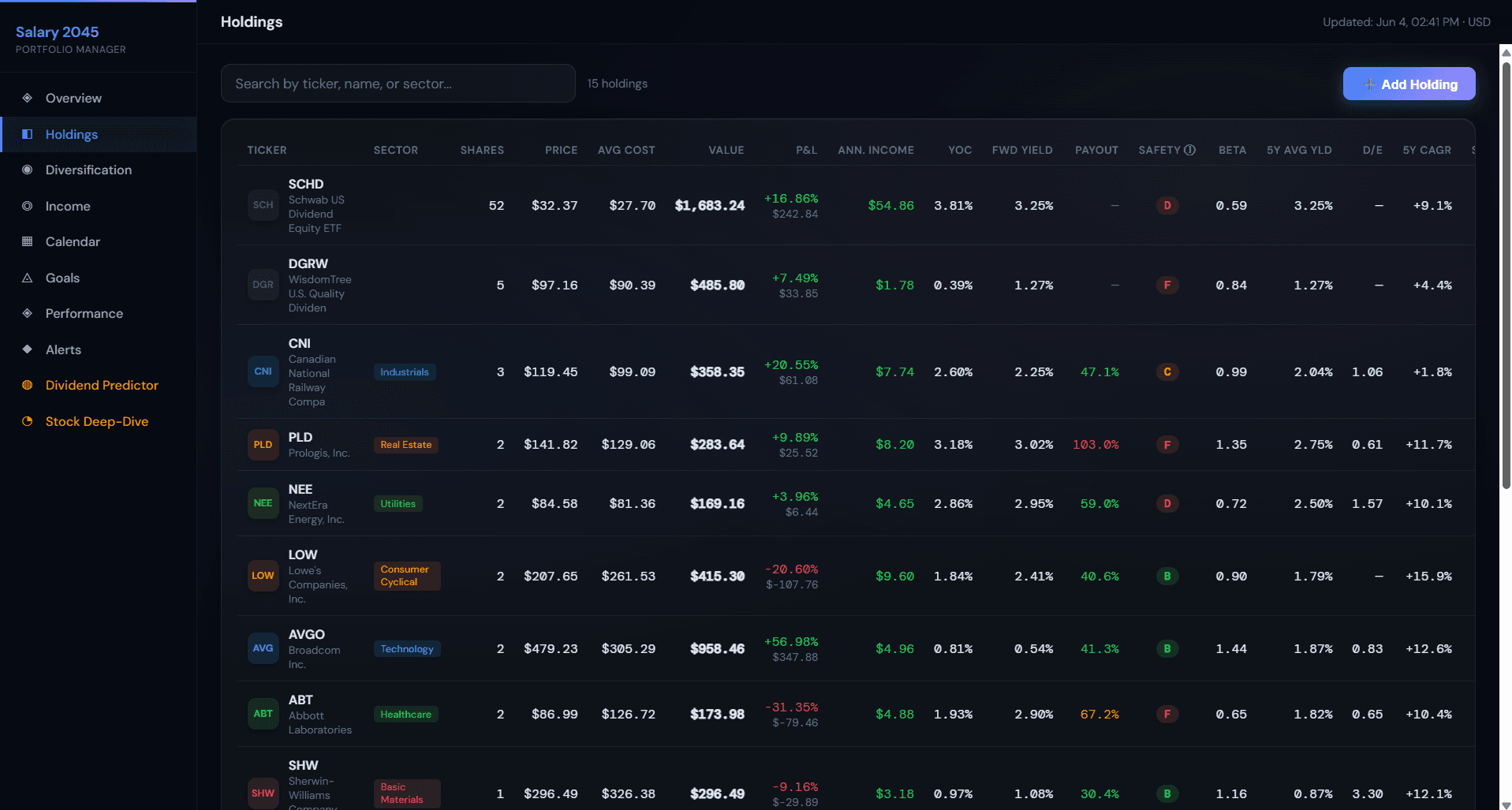The width and height of the screenshot is (1512, 810).
Task: Focus the holdings search field
Action: [x=398, y=84]
